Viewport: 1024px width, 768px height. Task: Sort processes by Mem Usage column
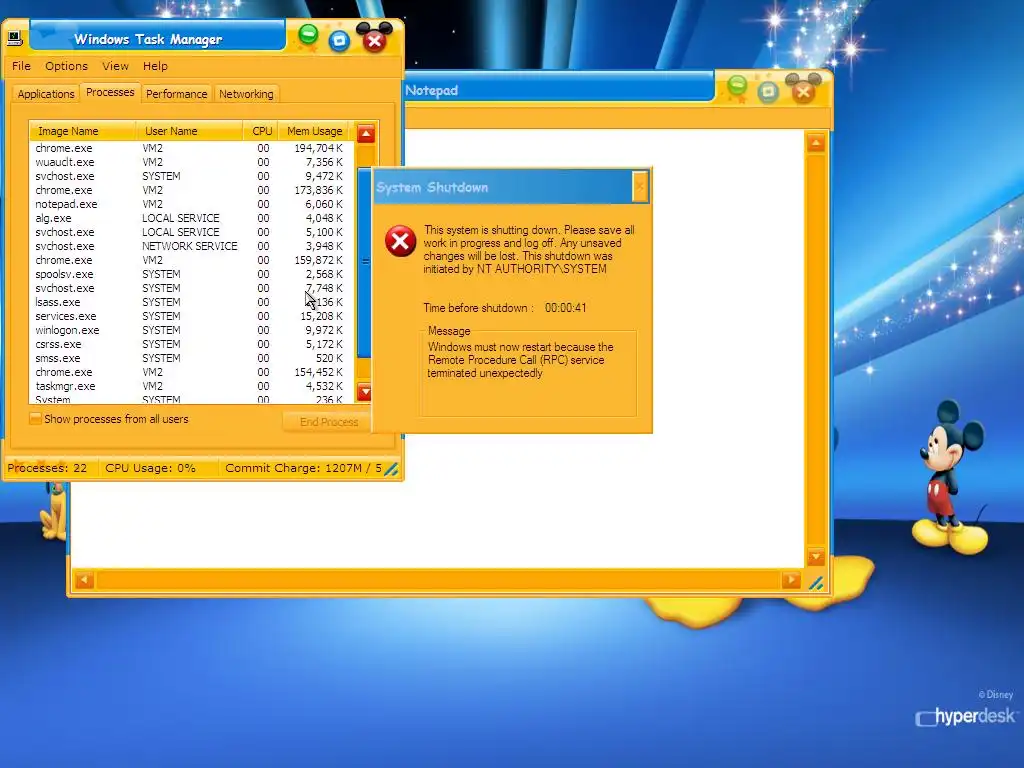315,131
